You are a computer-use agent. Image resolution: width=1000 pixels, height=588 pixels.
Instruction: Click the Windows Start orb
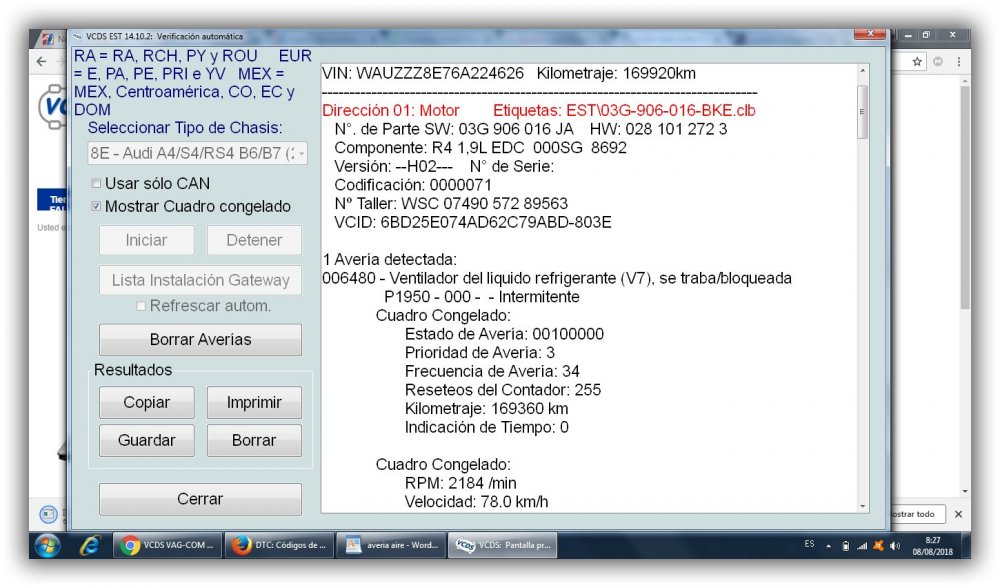(x=47, y=546)
